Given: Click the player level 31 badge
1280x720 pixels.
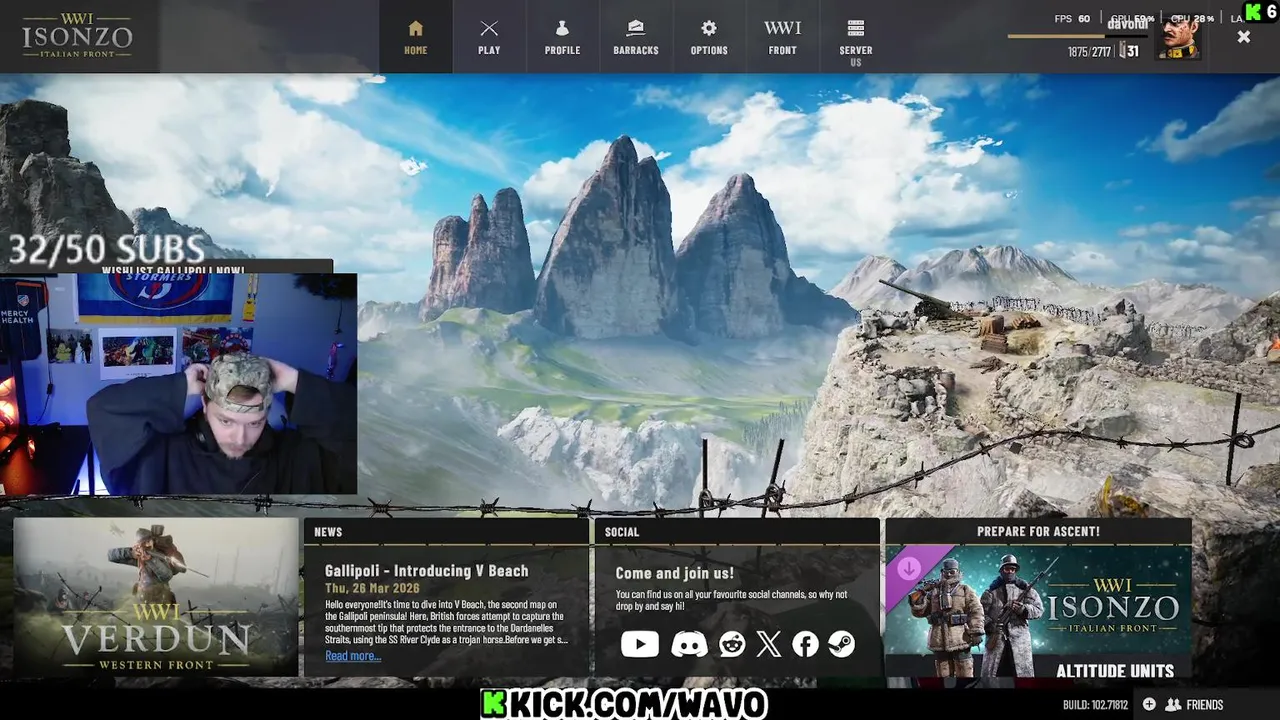Looking at the screenshot, I should click(x=1129, y=51).
